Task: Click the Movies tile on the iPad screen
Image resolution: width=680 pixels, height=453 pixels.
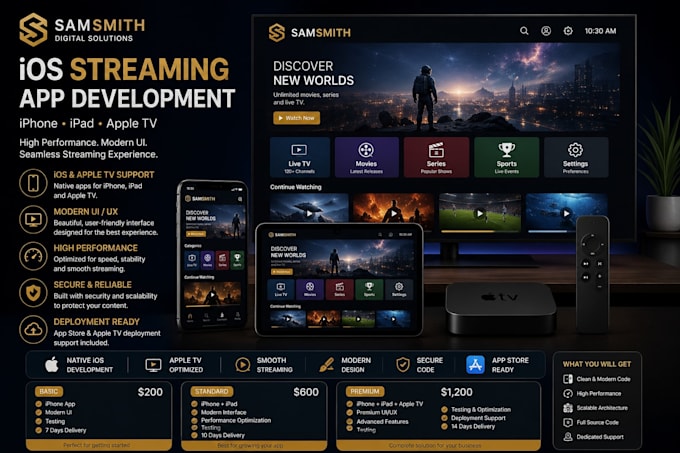Action: tap(310, 289)
